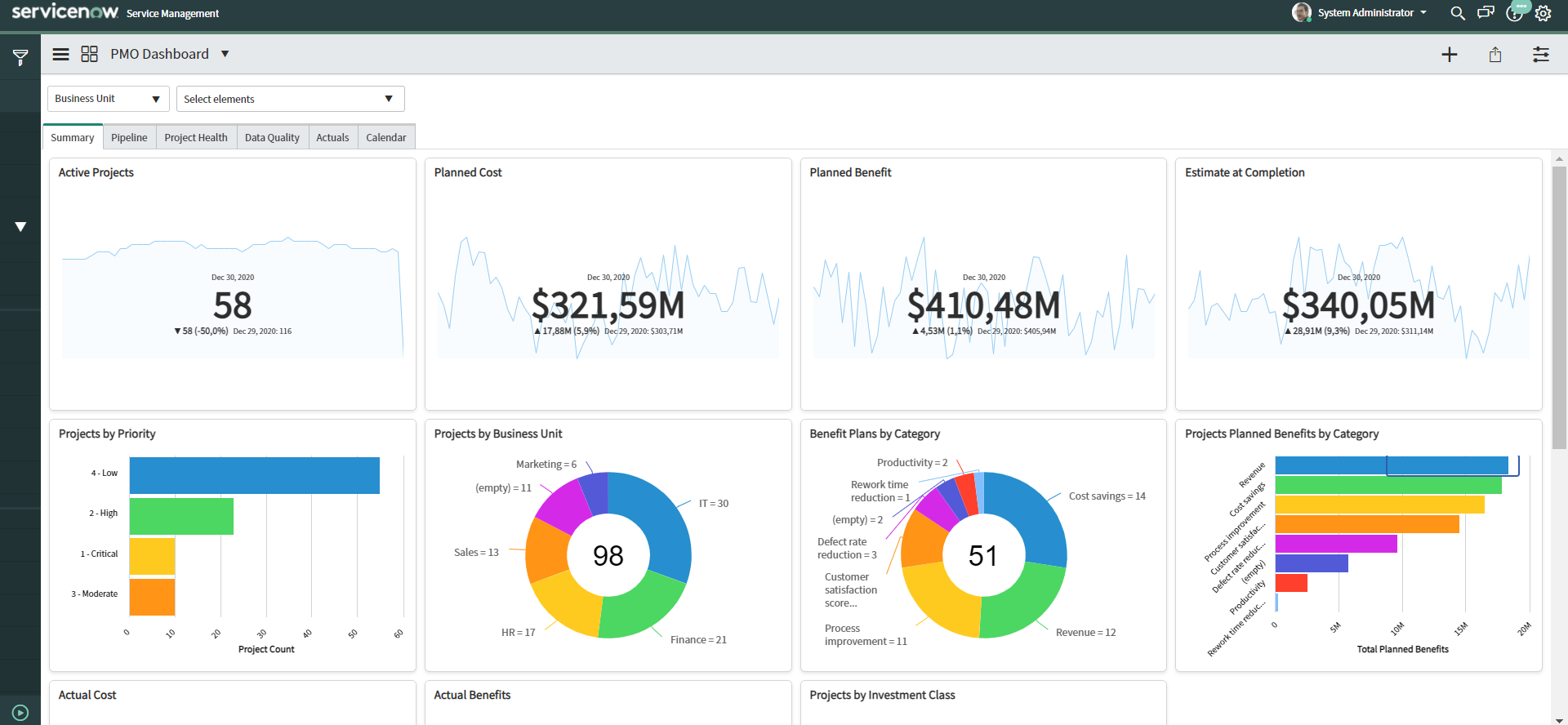Image resolution: width=1568 pixels, height=725 pixels.
Task: Click the 58 active projects score
Action: point(233,305)
